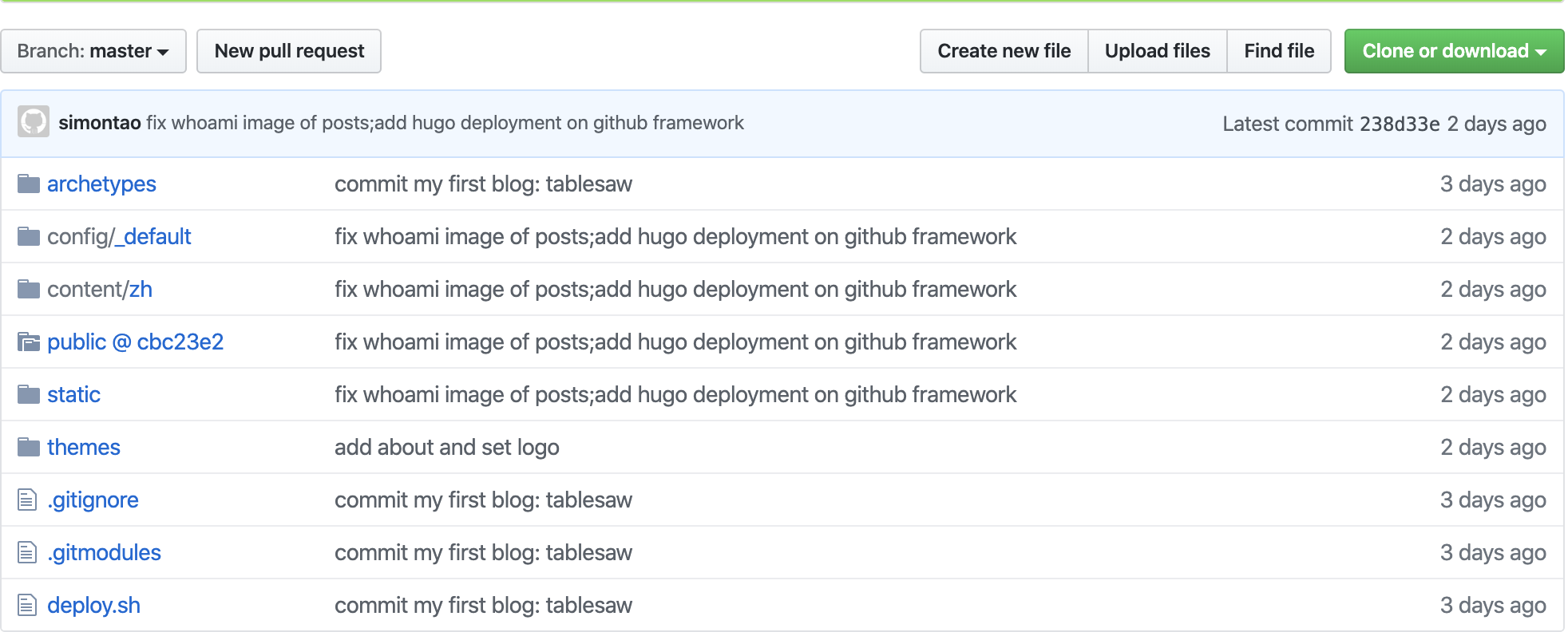
Task: Click the simontao user avatar
Action: click(x=34, y=122)
